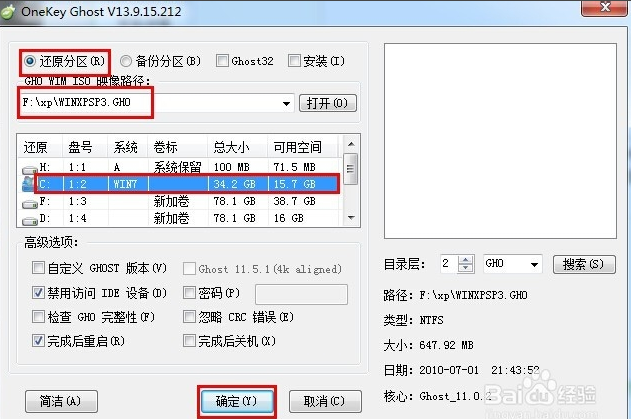The height and width of the screenshot is (419, 631).
Task: Click the drive icon for H: partition
Action: click(30, 170)
